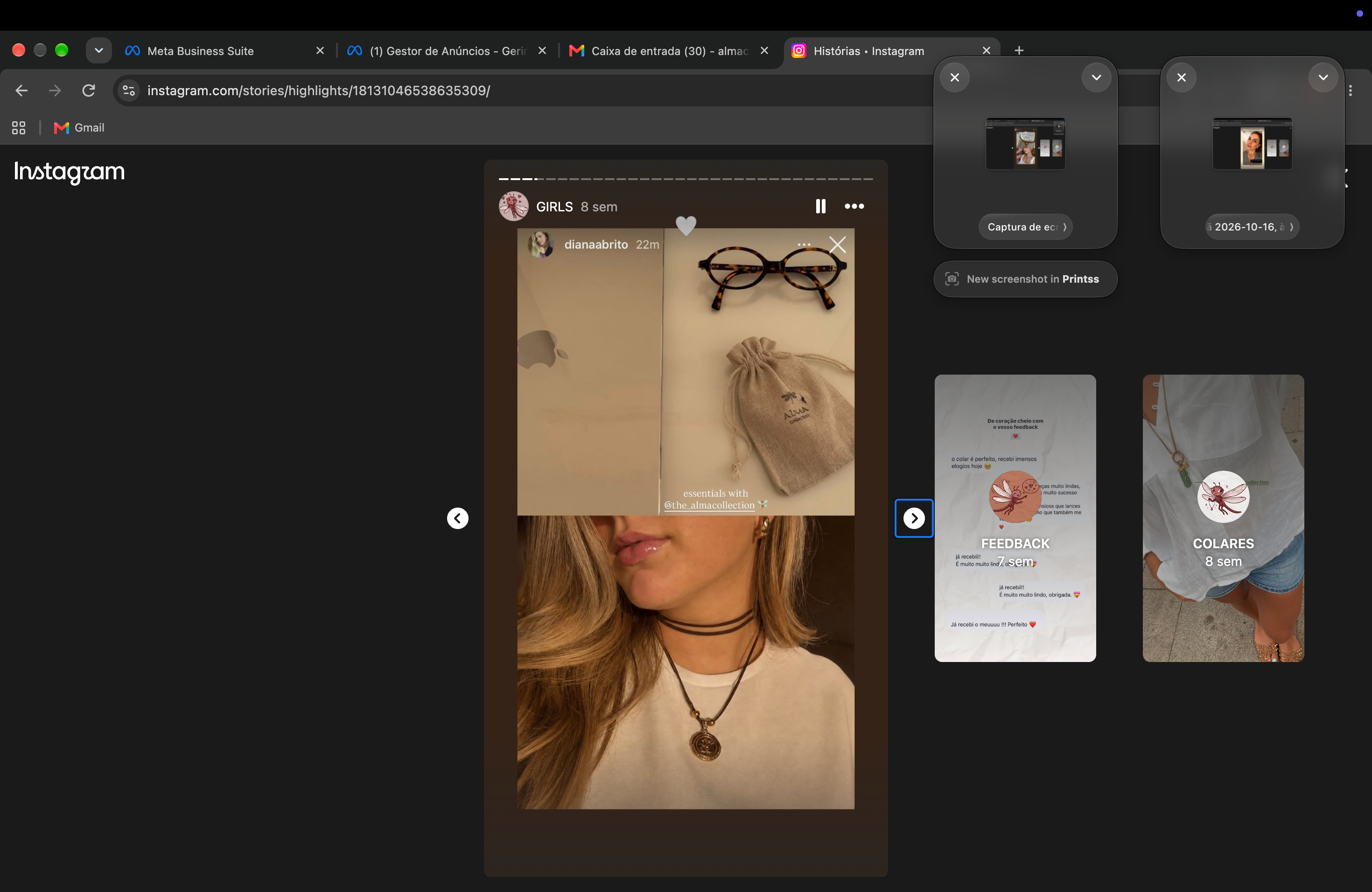Viewport: 1372px width, 892px height.
Task: Expand options for Captura de ecrã preview
Action: 1097,77
